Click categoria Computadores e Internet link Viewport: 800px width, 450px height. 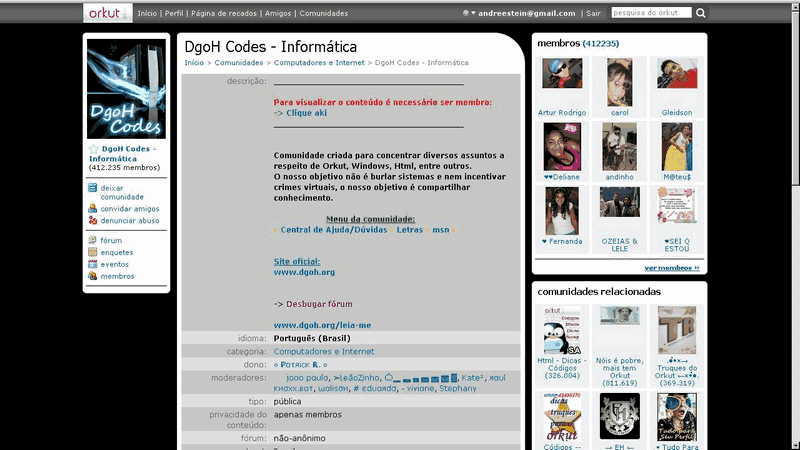click(x=323, y=352)
